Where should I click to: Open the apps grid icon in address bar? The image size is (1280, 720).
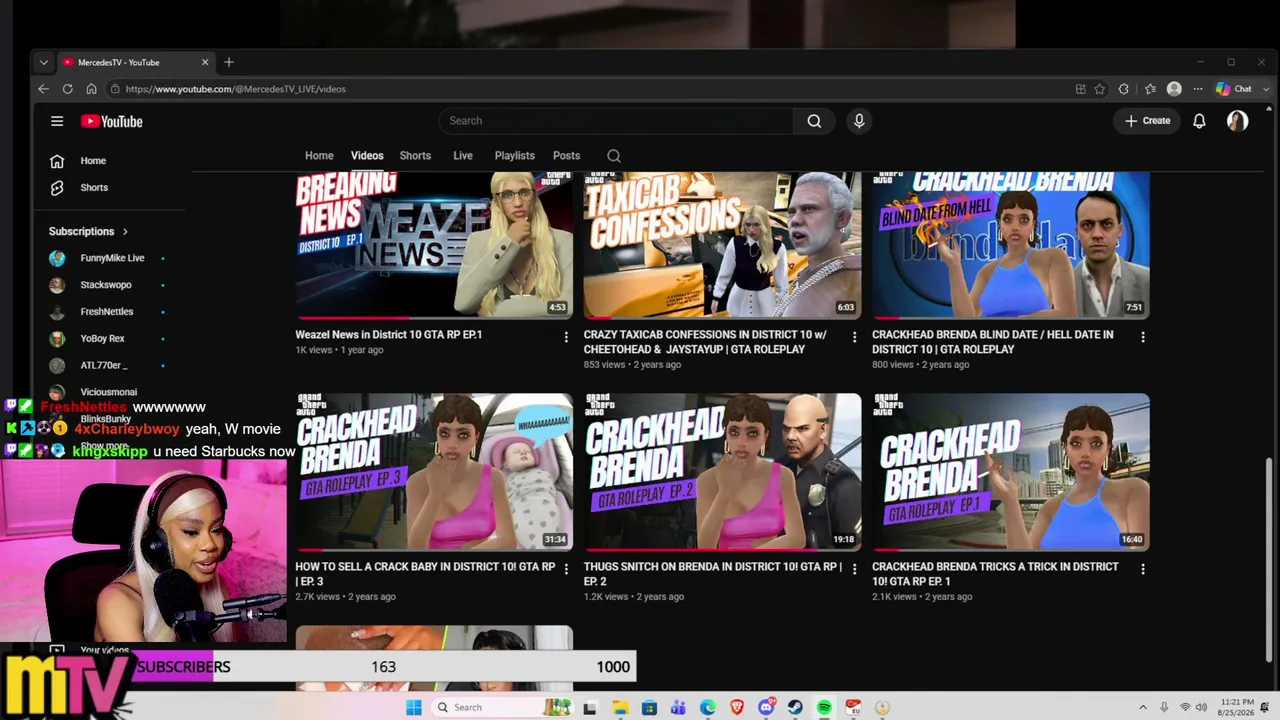click(1080, 89)
